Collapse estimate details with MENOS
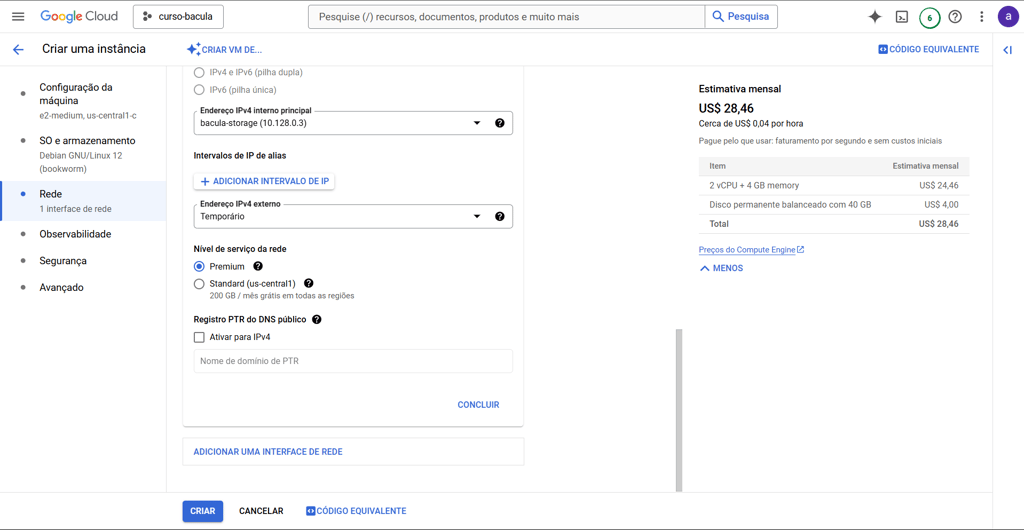Image resolution: width=1024 pixels, height=530 pixels. pyautogui.click(x=721, y=268)
